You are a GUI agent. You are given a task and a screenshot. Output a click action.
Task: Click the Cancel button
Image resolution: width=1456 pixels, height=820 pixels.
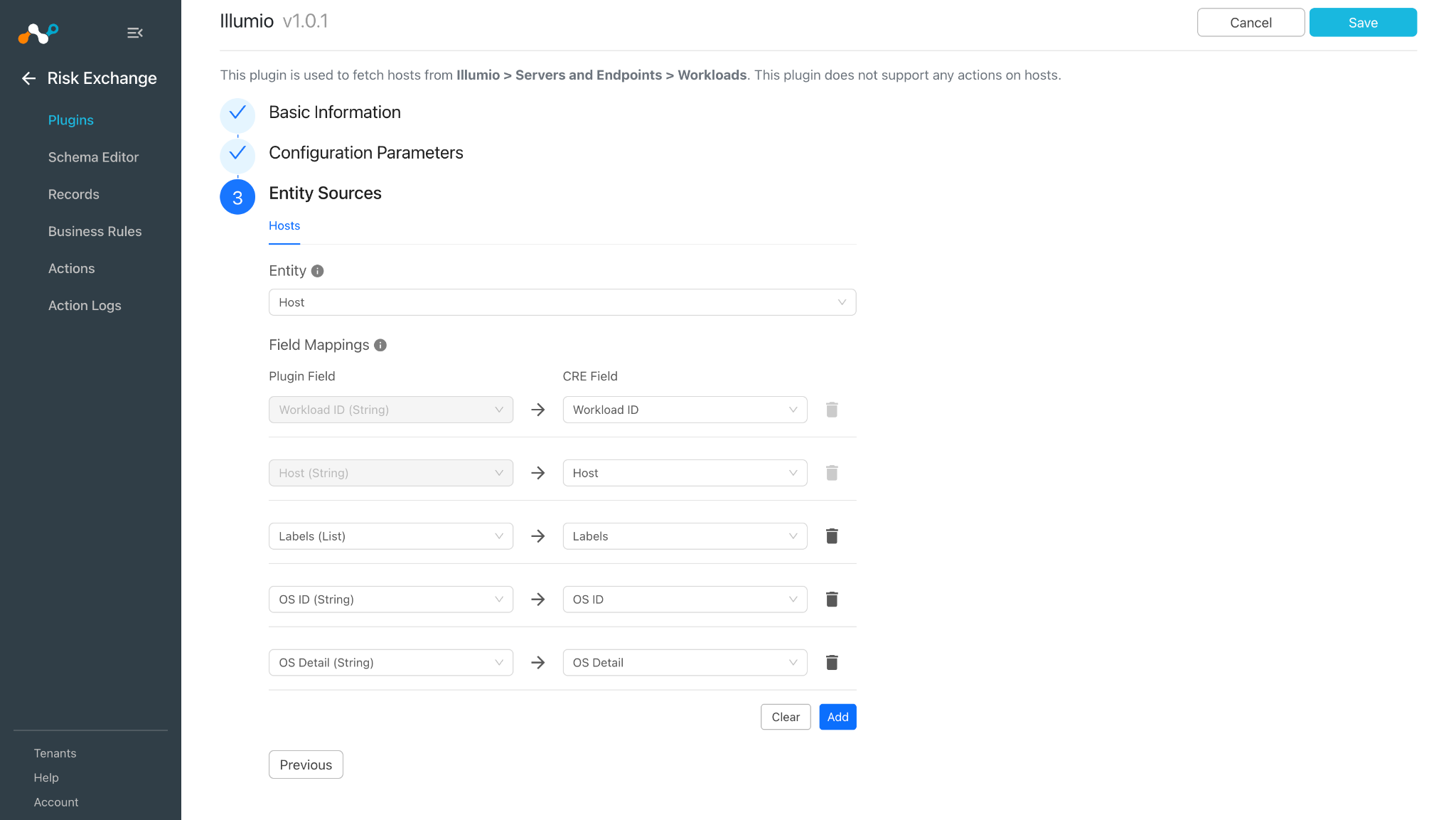click(1251, 23)
